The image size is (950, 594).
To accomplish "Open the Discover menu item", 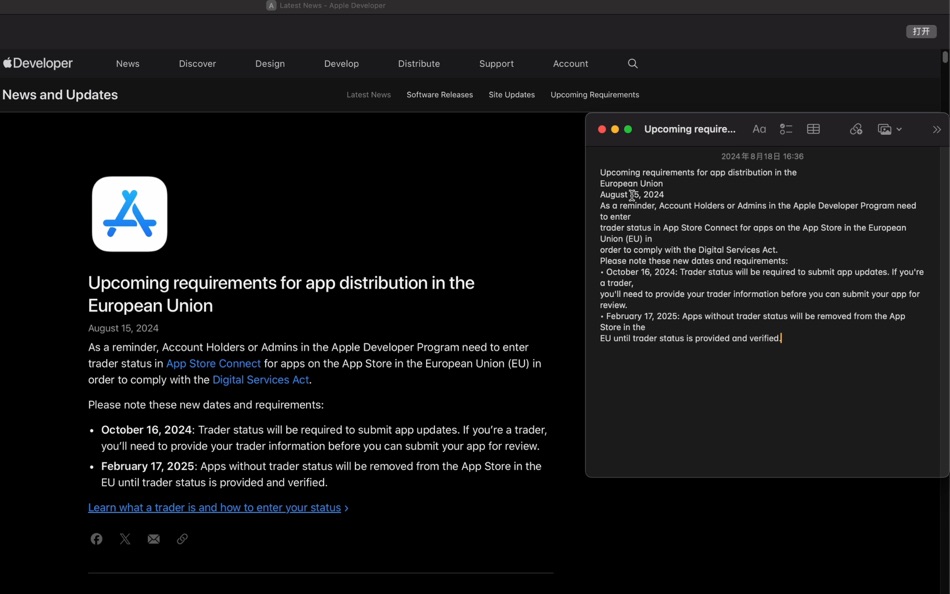I will tap(198, 64).
